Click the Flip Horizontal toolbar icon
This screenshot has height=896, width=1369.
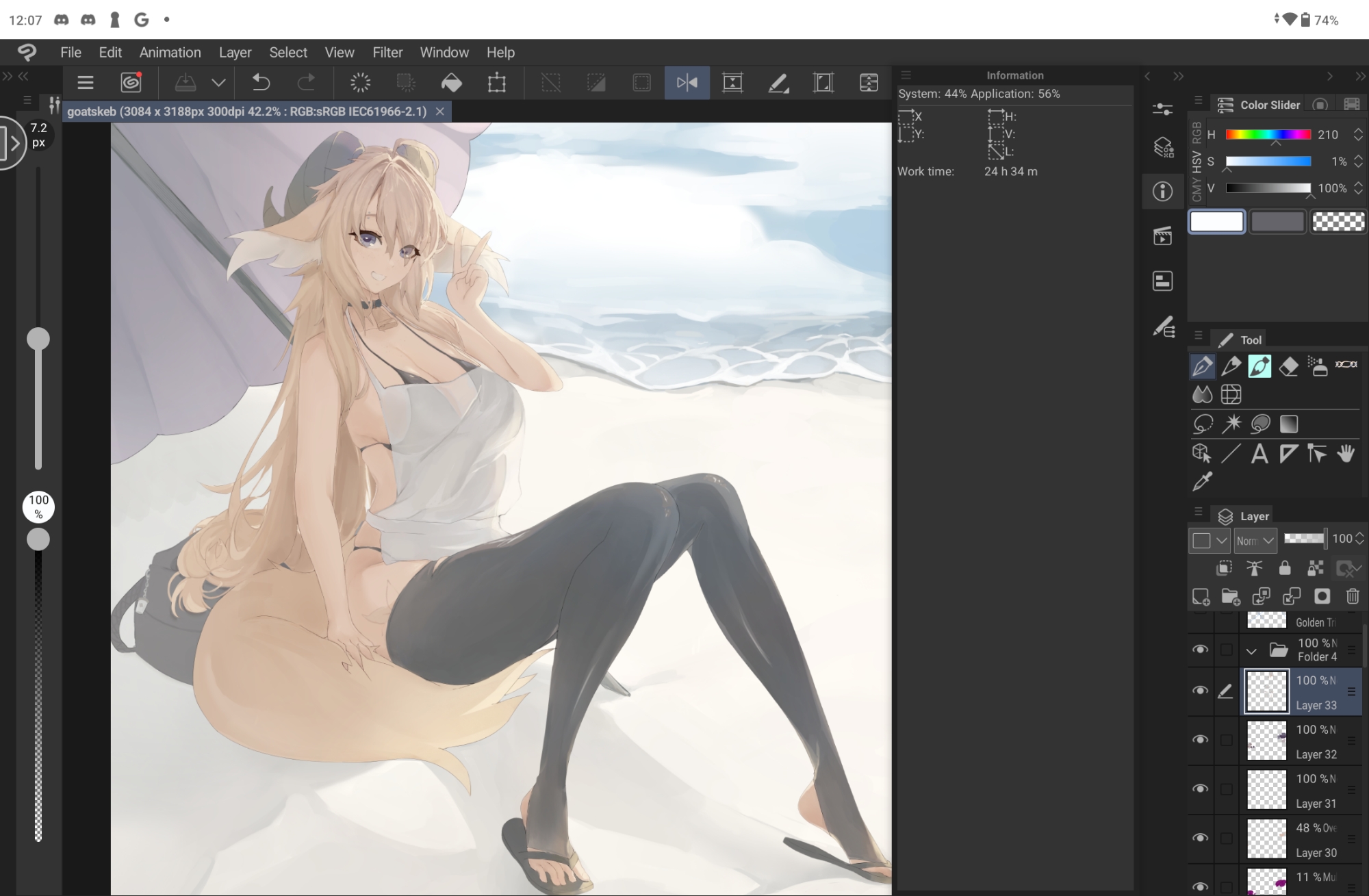coord(687,83)
